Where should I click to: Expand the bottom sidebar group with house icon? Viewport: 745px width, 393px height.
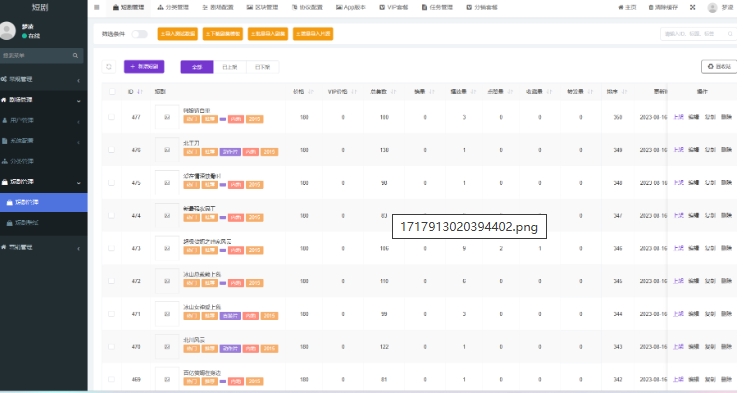[43, 247]
